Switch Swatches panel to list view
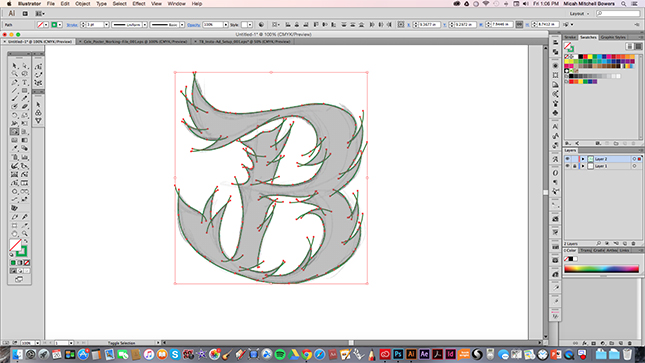645x363 pixels. [x=630, y=46]
